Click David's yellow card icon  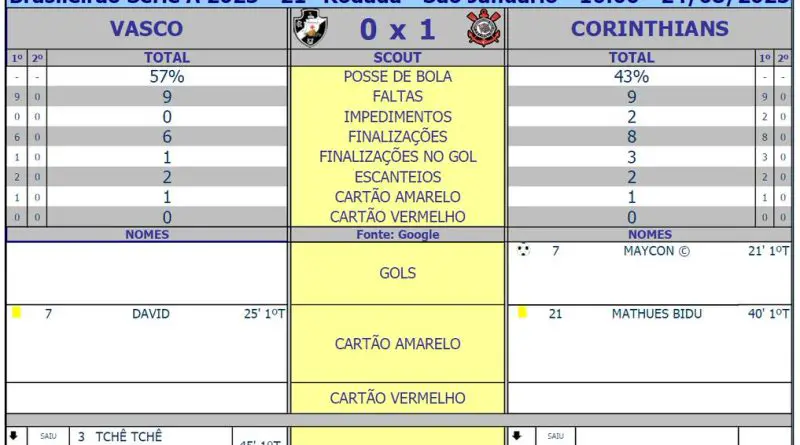(x=16, y=313)
